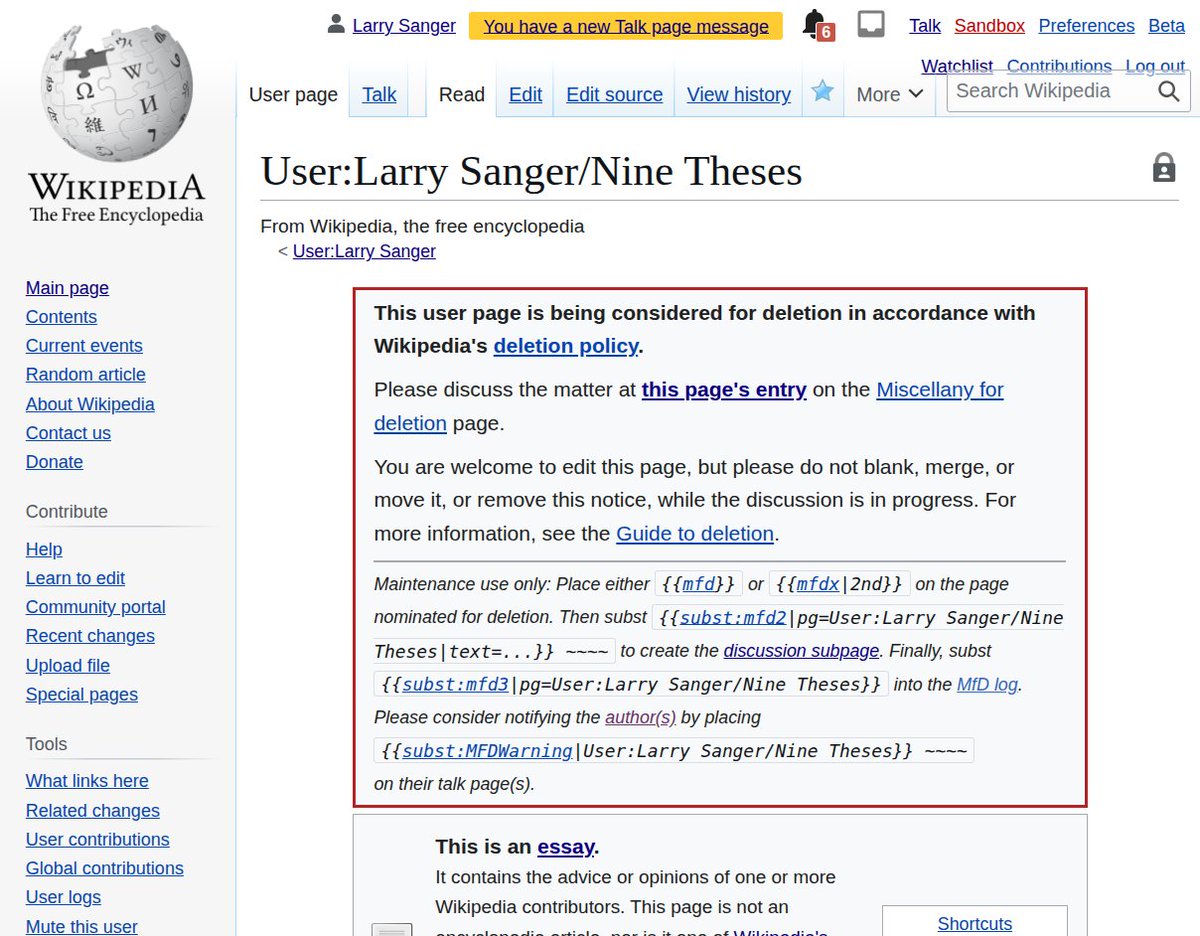1200x936 pixels.
Task: Open Current events sidebar link
Action: point(84,346)
